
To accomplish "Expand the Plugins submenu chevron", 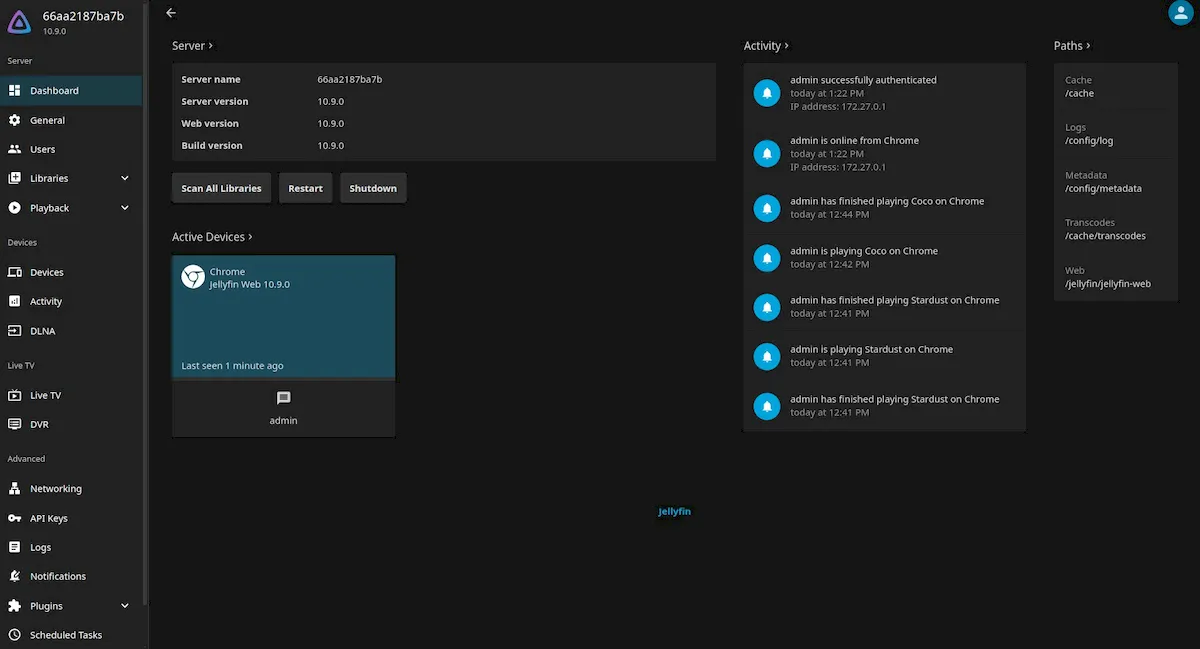I will coord(125,606).
